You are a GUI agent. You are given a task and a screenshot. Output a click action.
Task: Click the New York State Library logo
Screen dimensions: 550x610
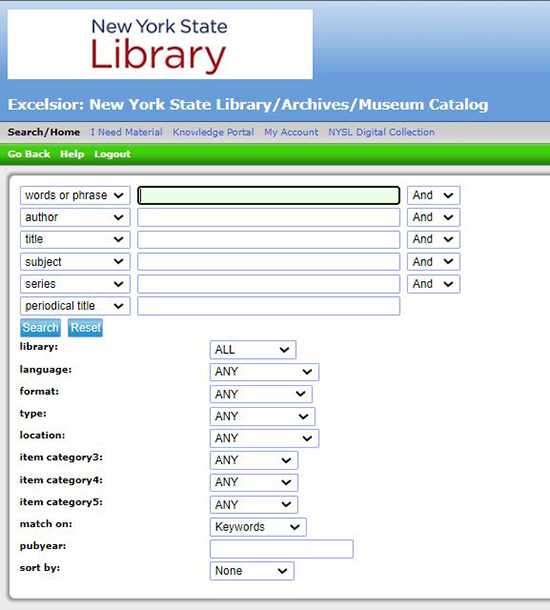[160, 44]
